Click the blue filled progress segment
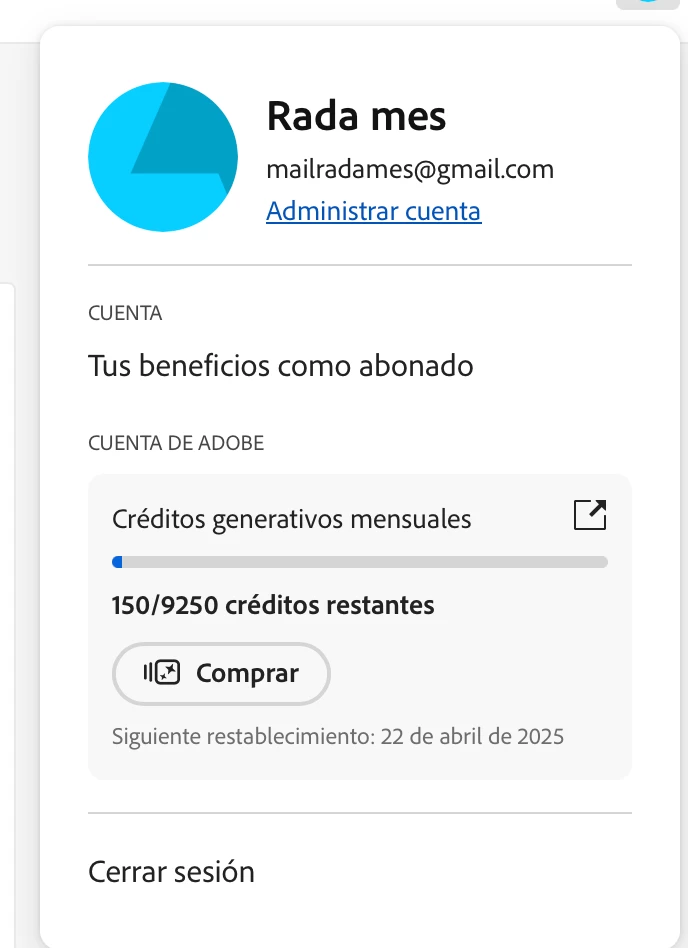This screenshot has width=688, height=948. pos(117,562)
